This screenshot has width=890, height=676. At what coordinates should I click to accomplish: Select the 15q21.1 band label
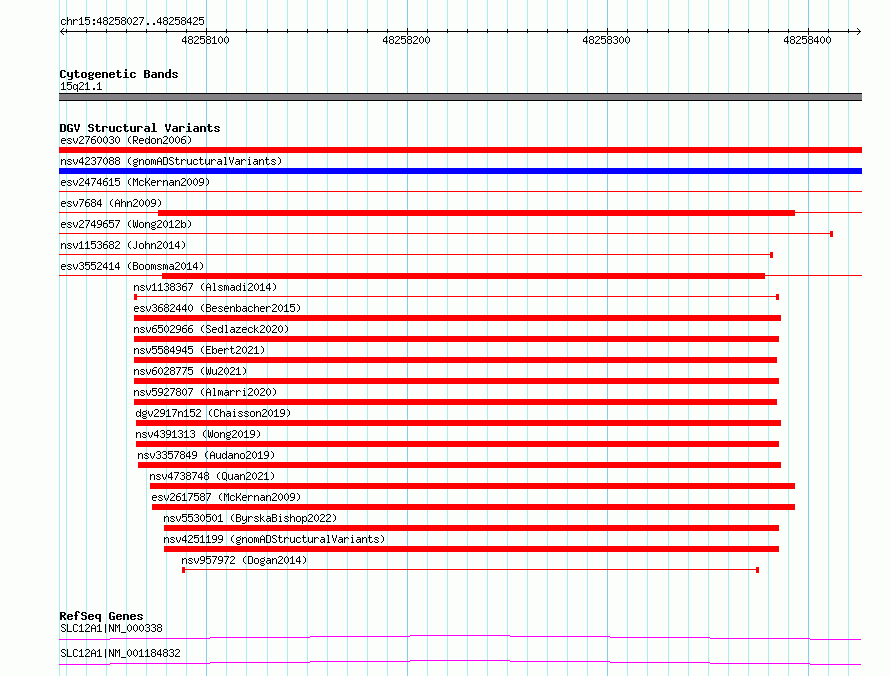[x=81, y=86]
